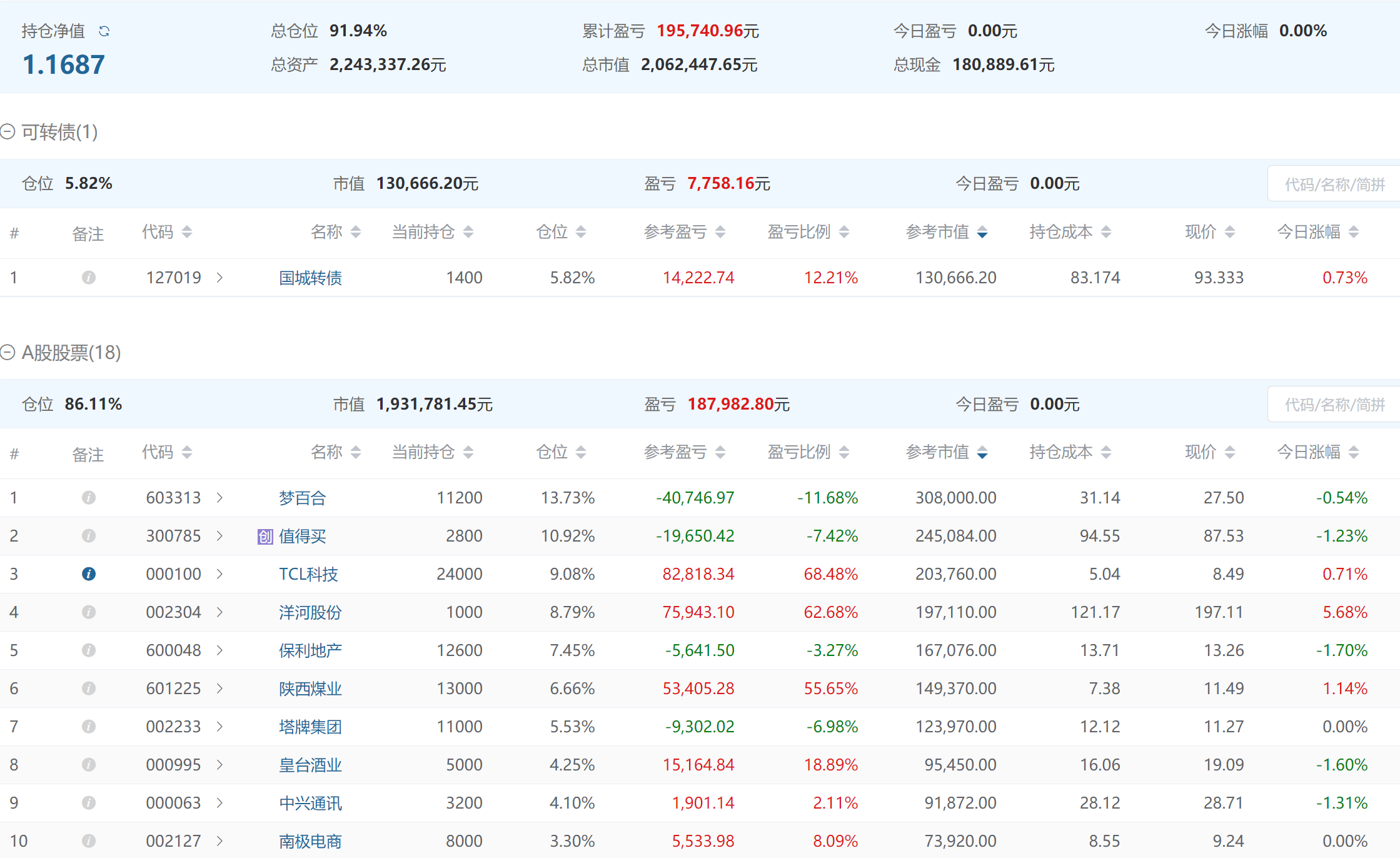Expand details arrow for code 002304
Screen dimensions: 1400x858
point(220,612)
